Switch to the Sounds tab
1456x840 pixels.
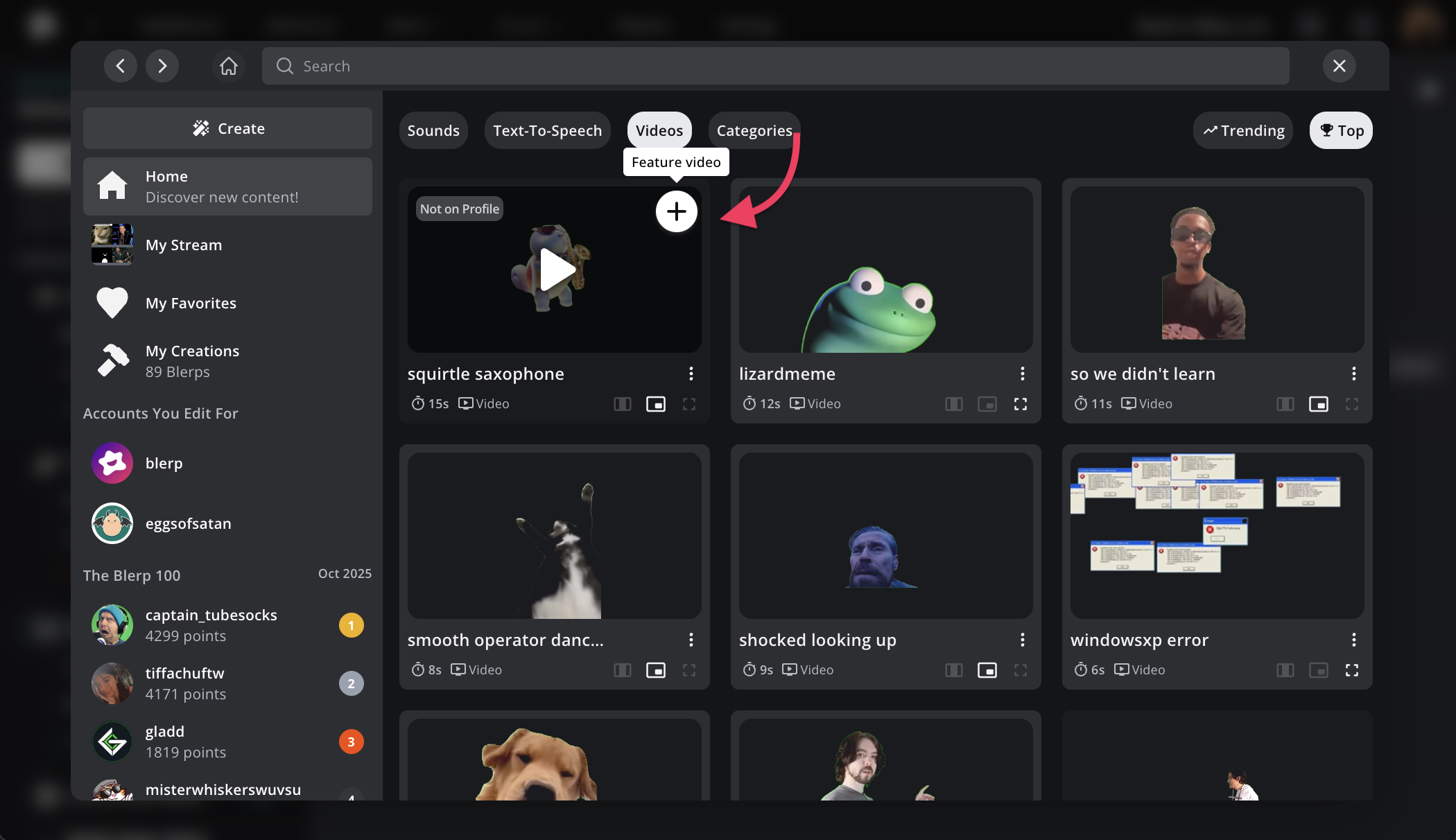[x=433, y=130]
